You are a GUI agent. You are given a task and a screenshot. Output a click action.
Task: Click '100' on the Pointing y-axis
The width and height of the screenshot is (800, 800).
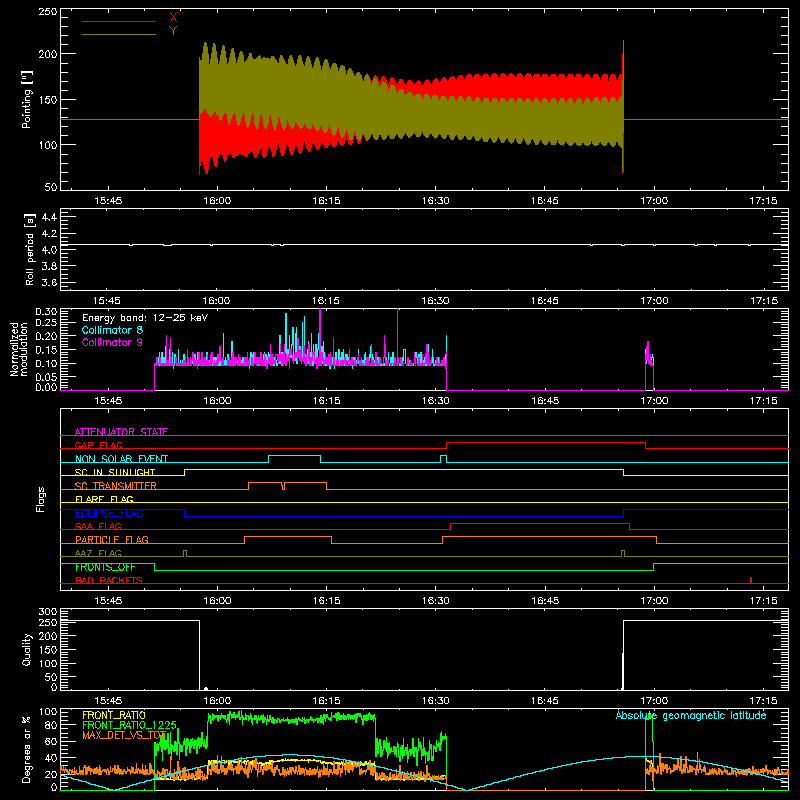(x=48, y=145)
